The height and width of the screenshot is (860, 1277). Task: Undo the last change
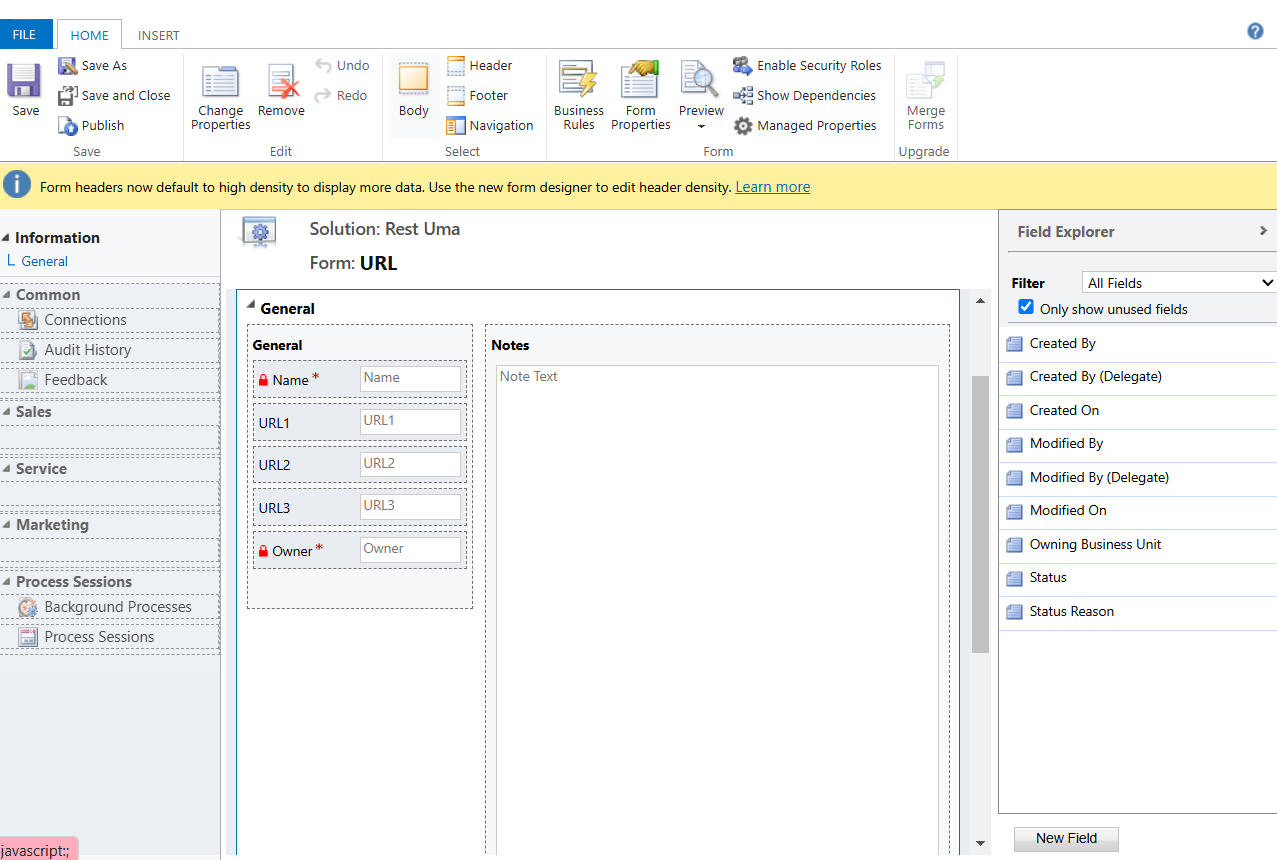pos(342,66)
